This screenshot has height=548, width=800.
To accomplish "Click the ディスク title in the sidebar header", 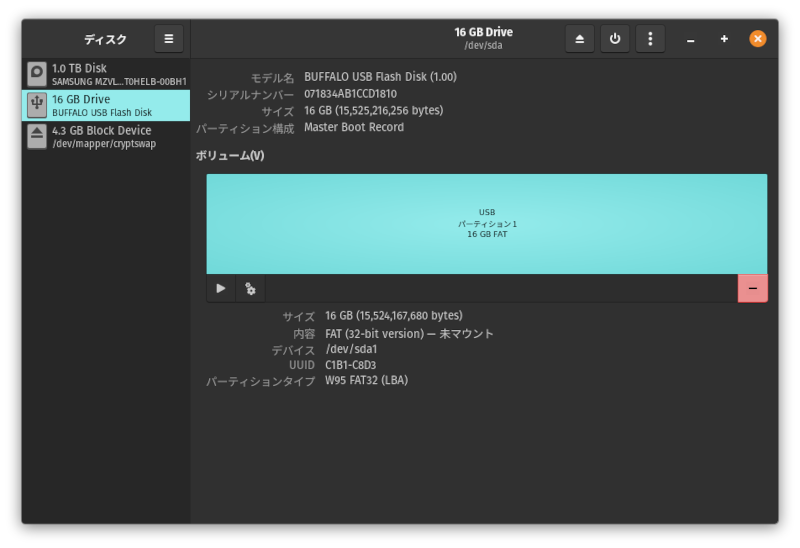I will tap(105, 39).
